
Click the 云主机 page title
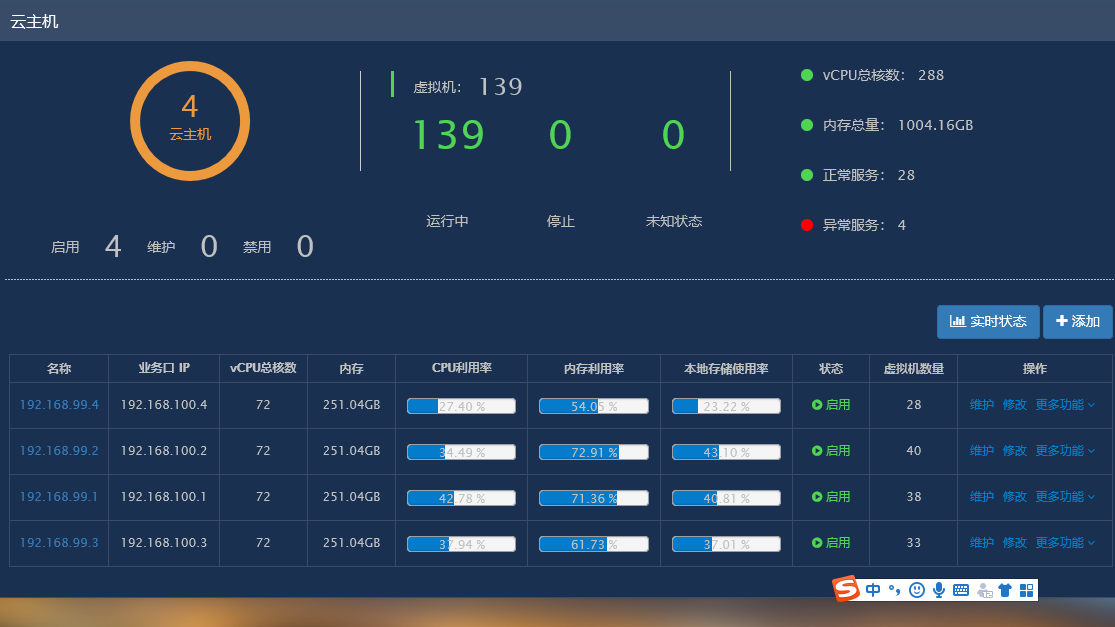click(34, 21)
